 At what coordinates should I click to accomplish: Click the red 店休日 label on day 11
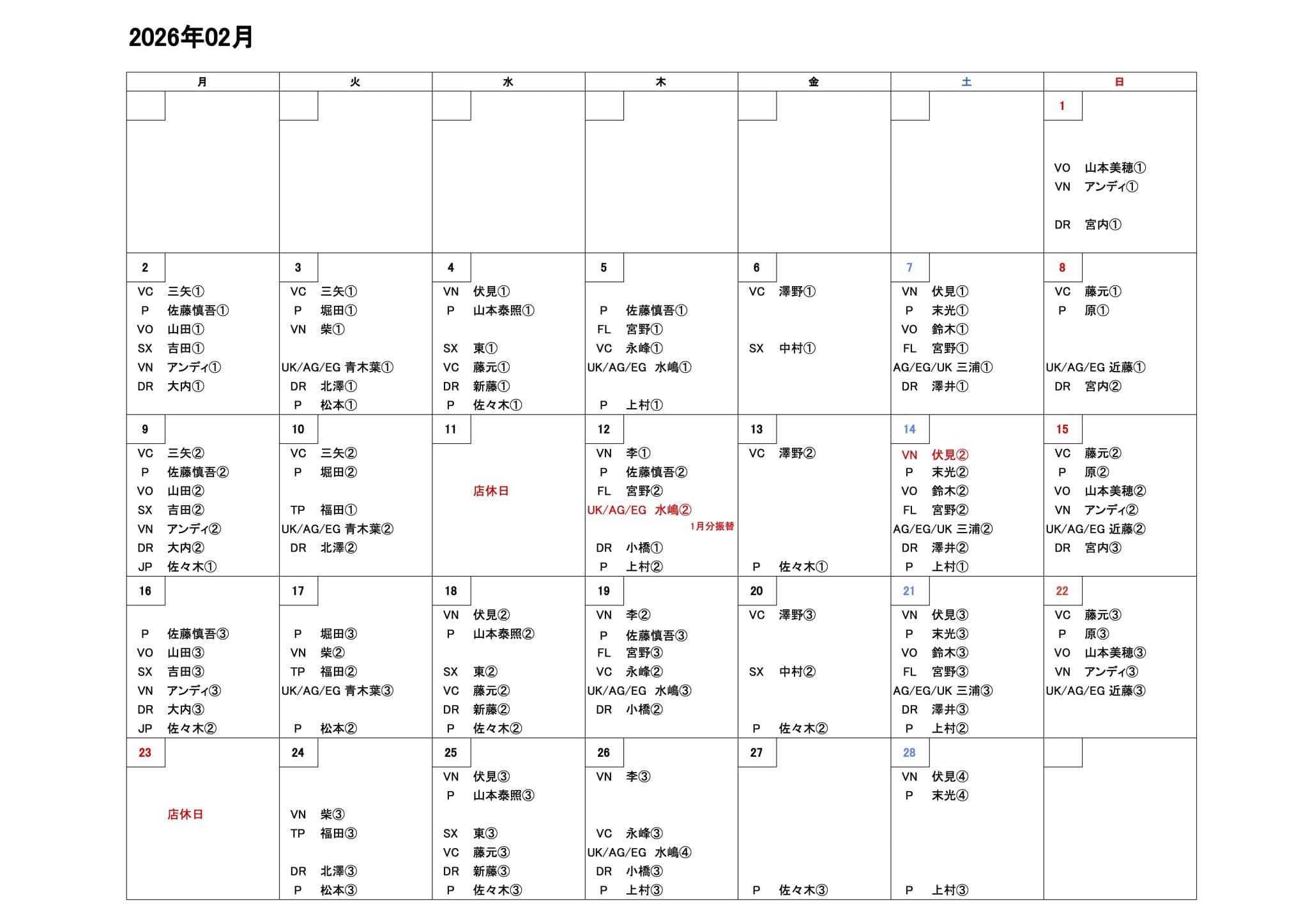tap(490, 491)
